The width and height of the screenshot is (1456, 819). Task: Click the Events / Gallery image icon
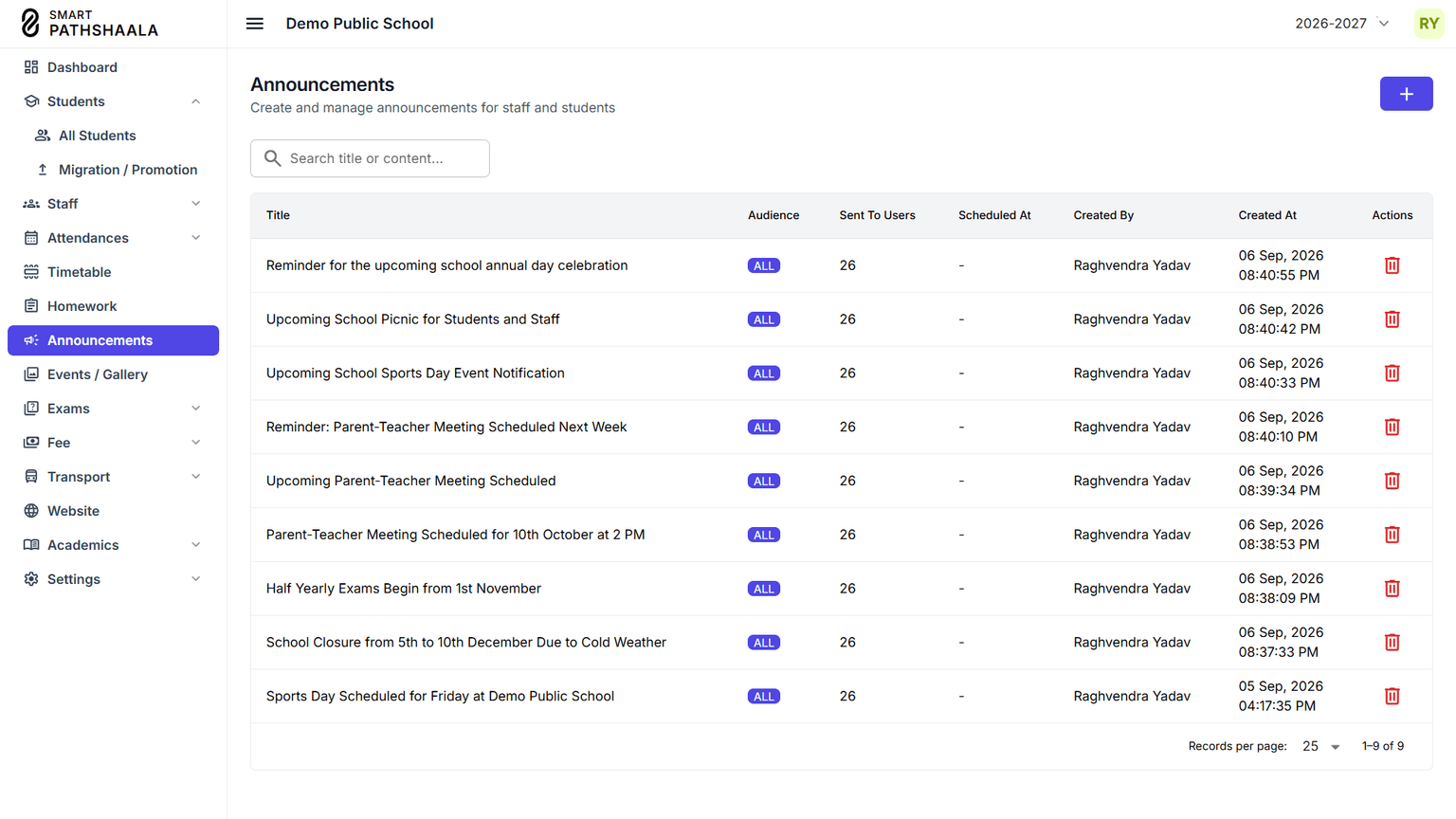point(31,374)
